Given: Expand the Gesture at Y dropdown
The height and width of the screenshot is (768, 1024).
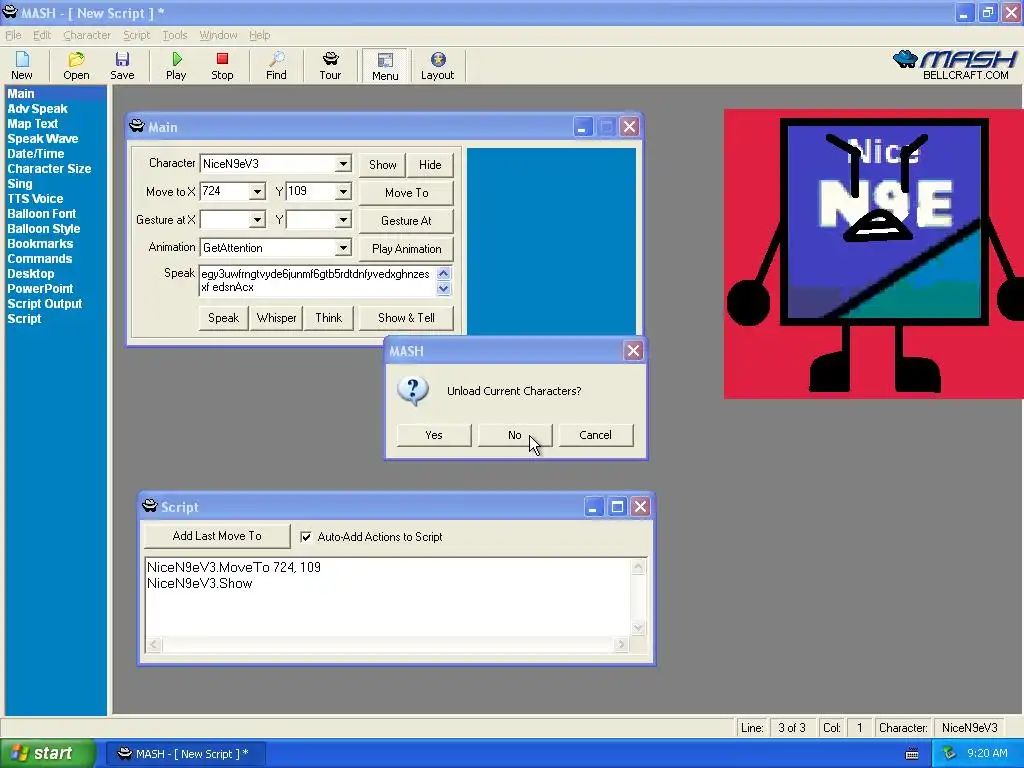Looking at the screenshot, I should click(343, 219).
